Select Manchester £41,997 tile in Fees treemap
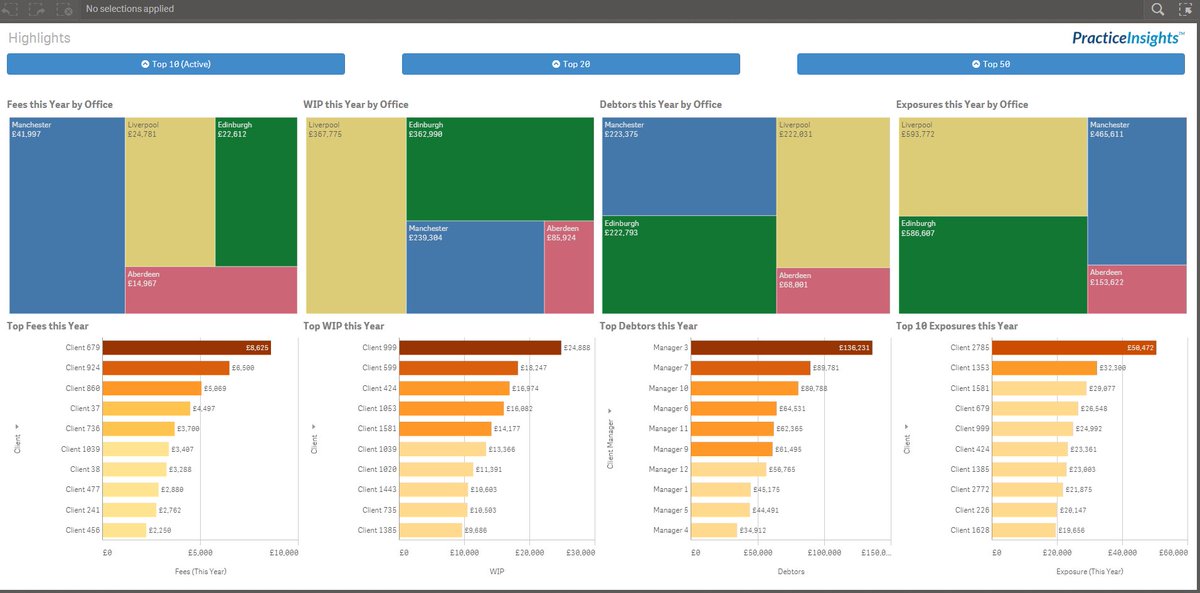1200x593 pixels. coord(67,215)
